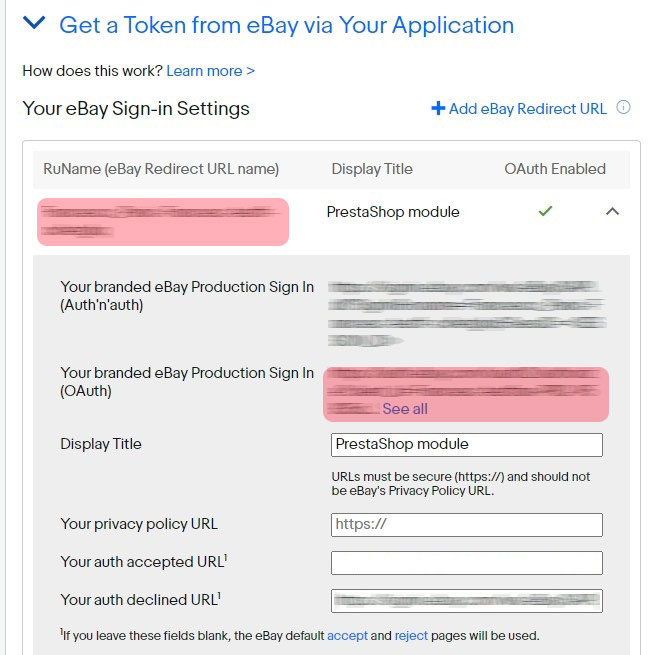The width and height of the screenshot is (659, 655).
Task: Open the "Learn more" link
Action: point(210,71)
